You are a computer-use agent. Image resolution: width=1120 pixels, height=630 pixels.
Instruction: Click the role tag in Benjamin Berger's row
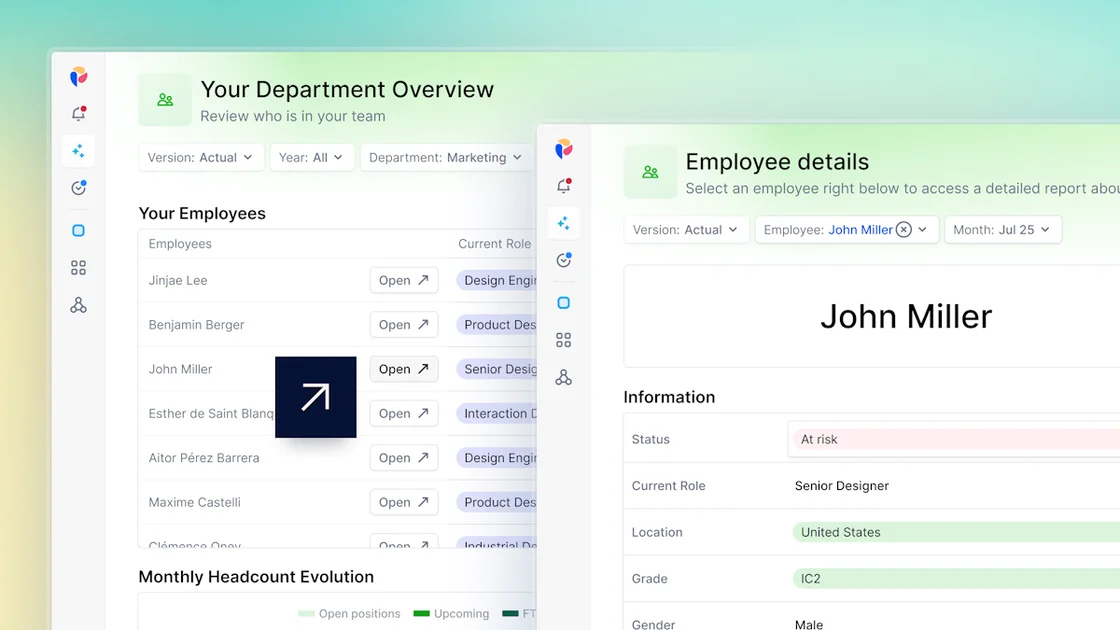pyautogui.click(x=497, y=324)
